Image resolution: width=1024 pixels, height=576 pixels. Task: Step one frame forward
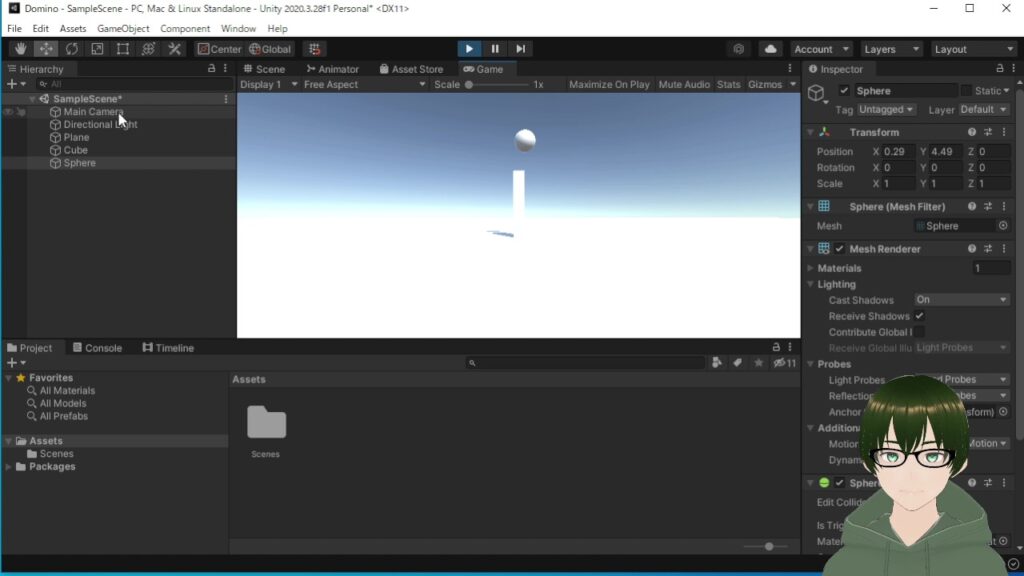[x=520, y=49]
